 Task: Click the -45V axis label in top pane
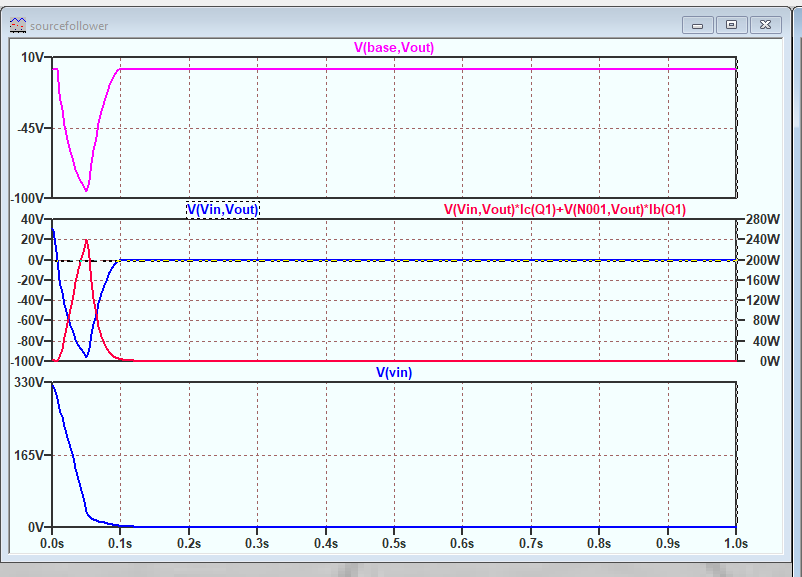pos(30,128)
